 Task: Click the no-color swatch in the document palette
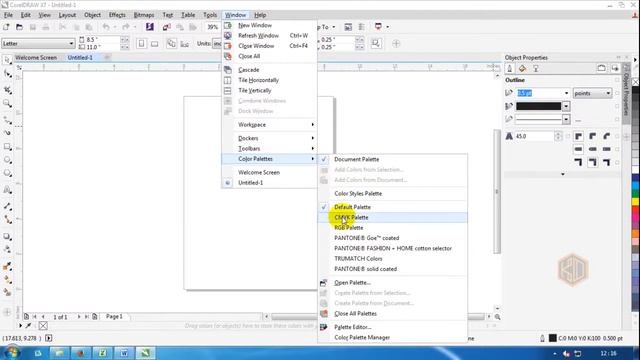[43, 326]
